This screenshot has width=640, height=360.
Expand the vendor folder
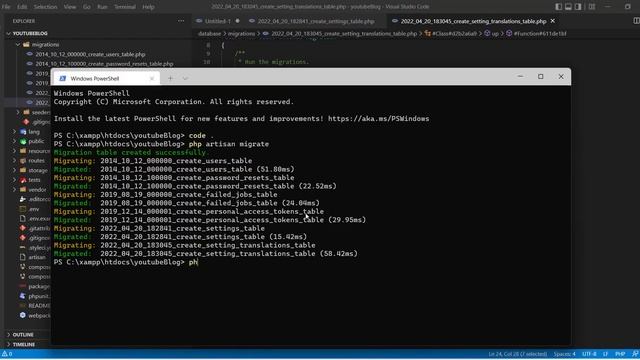coord(14,189)
